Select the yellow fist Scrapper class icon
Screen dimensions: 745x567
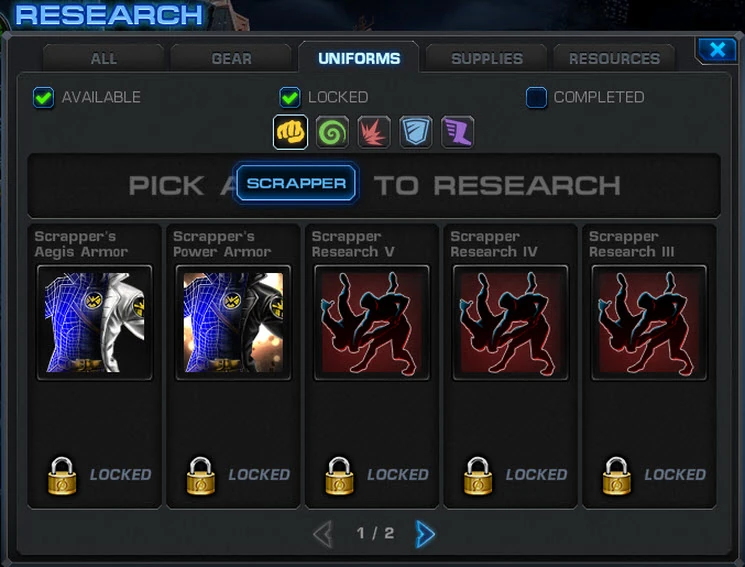(290, 132)
